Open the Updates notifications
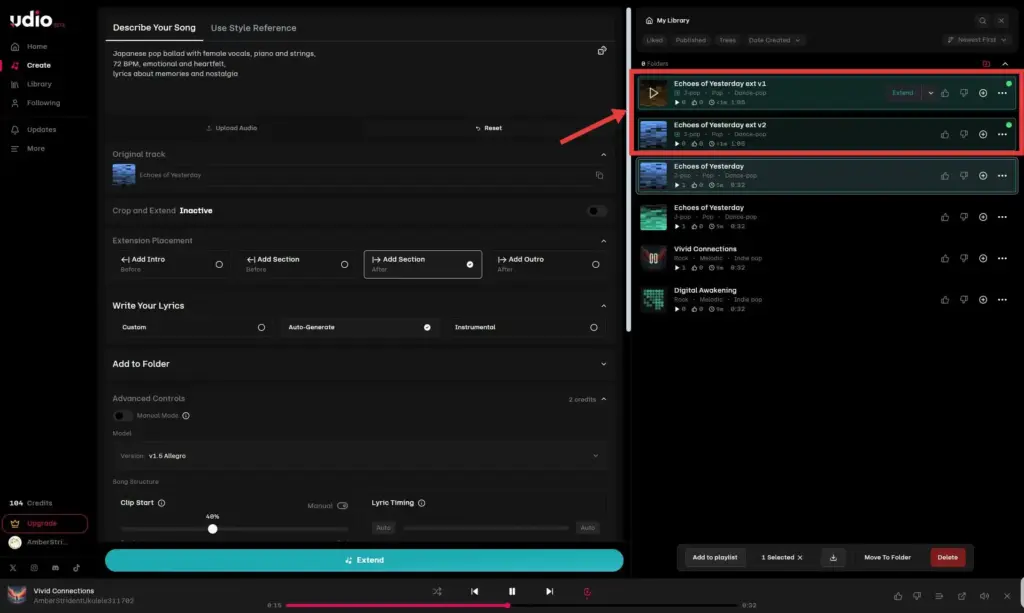This screenshot has width=1024, height=613. (x=33, y=130)
